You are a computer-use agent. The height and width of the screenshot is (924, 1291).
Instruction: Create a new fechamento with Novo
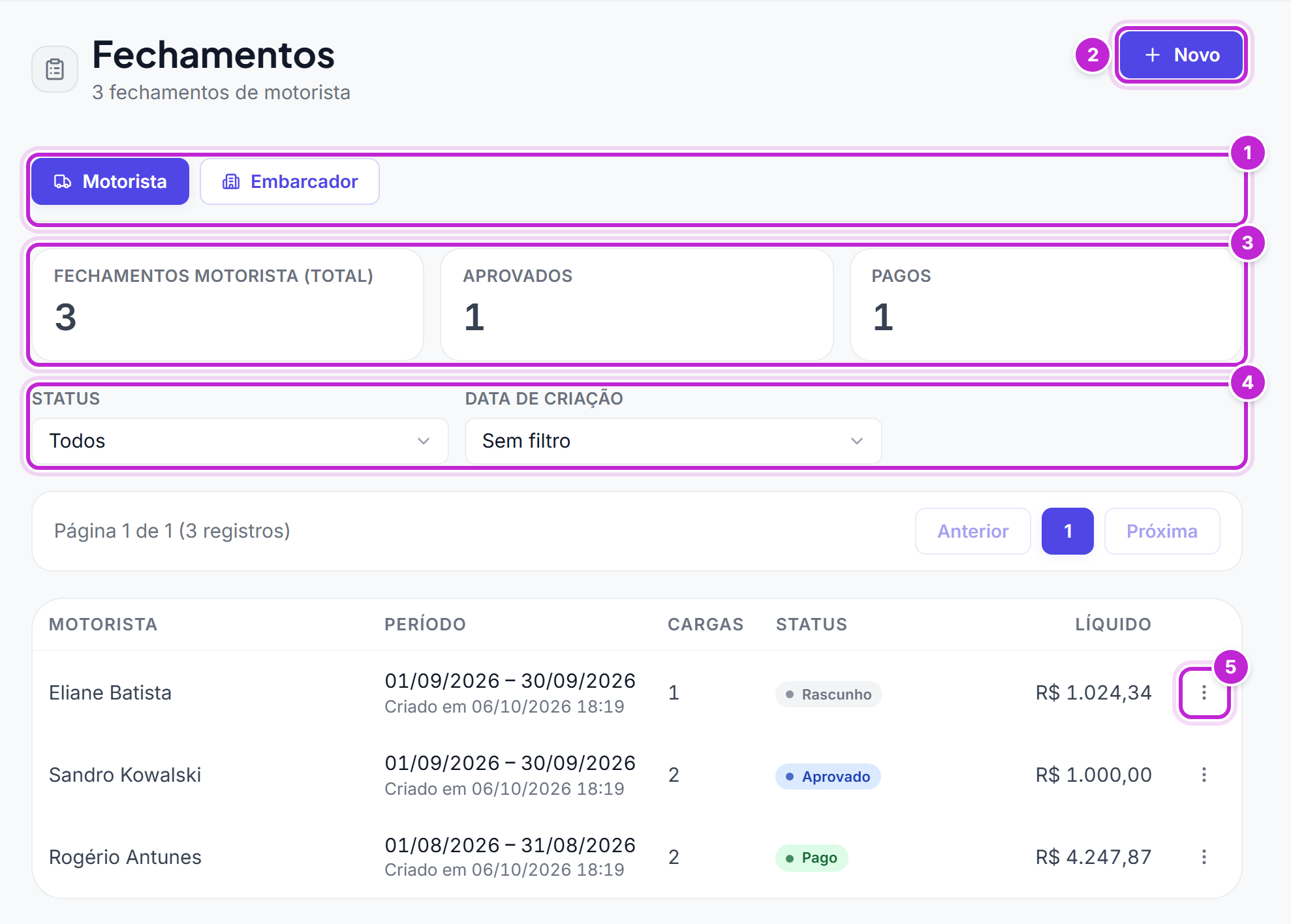pos(1181,55)
